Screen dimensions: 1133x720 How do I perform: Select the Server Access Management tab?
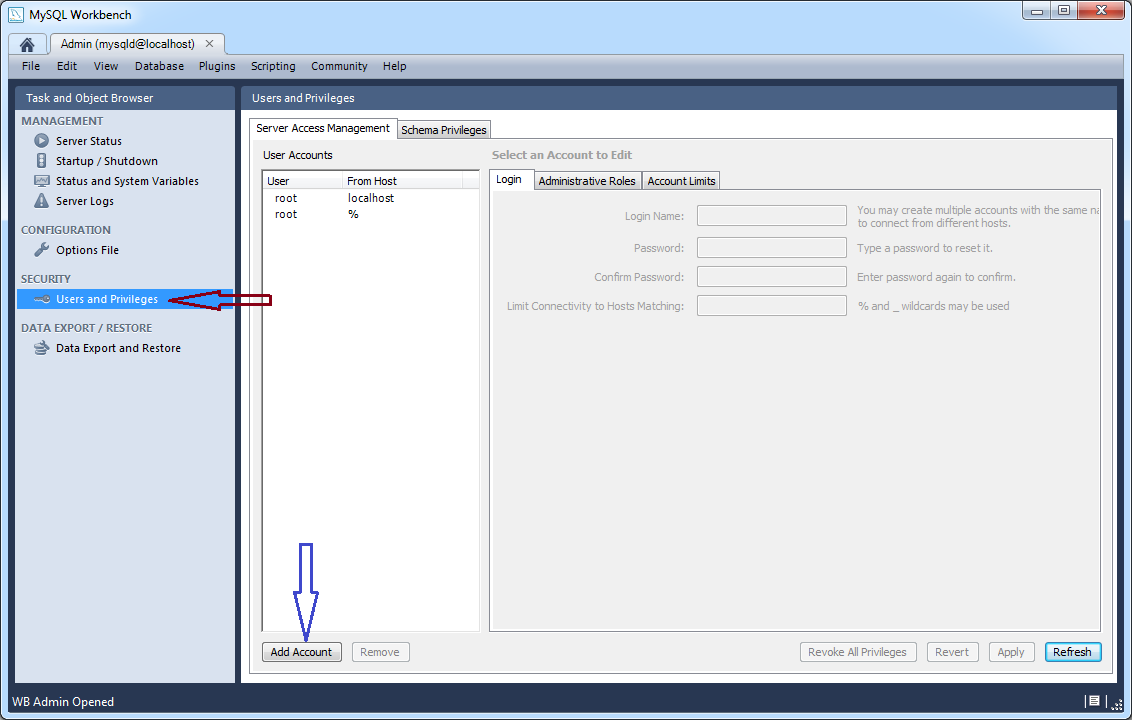[323, 128]
